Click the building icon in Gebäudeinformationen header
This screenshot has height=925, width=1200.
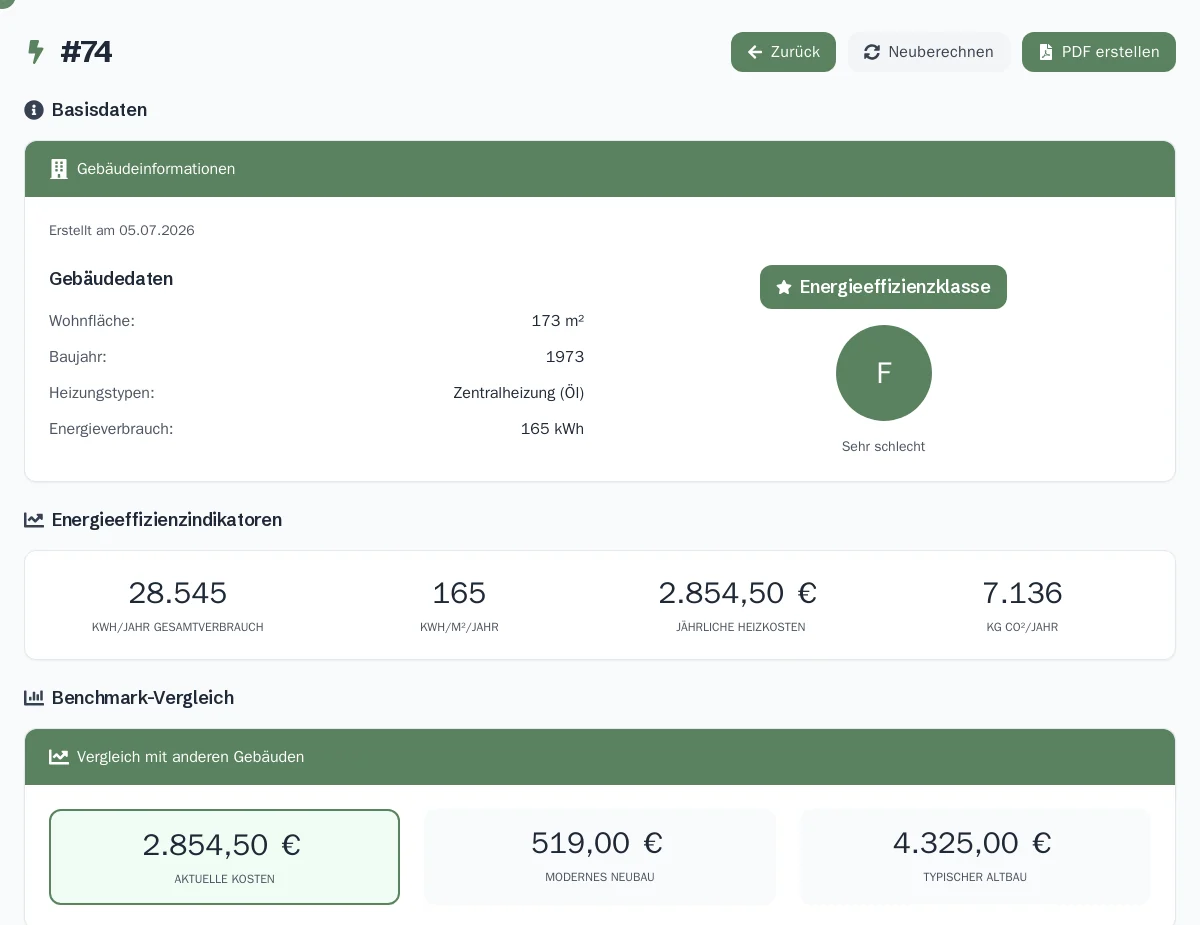[59, 169]
